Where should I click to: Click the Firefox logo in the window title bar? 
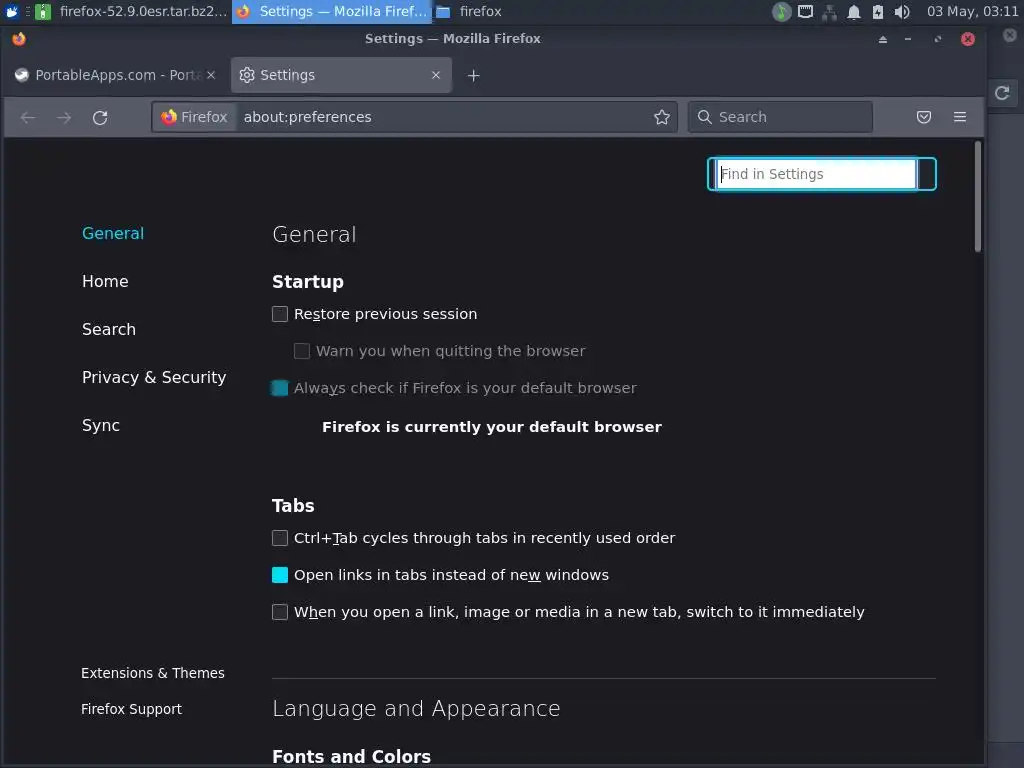click(x=19, y=39)
